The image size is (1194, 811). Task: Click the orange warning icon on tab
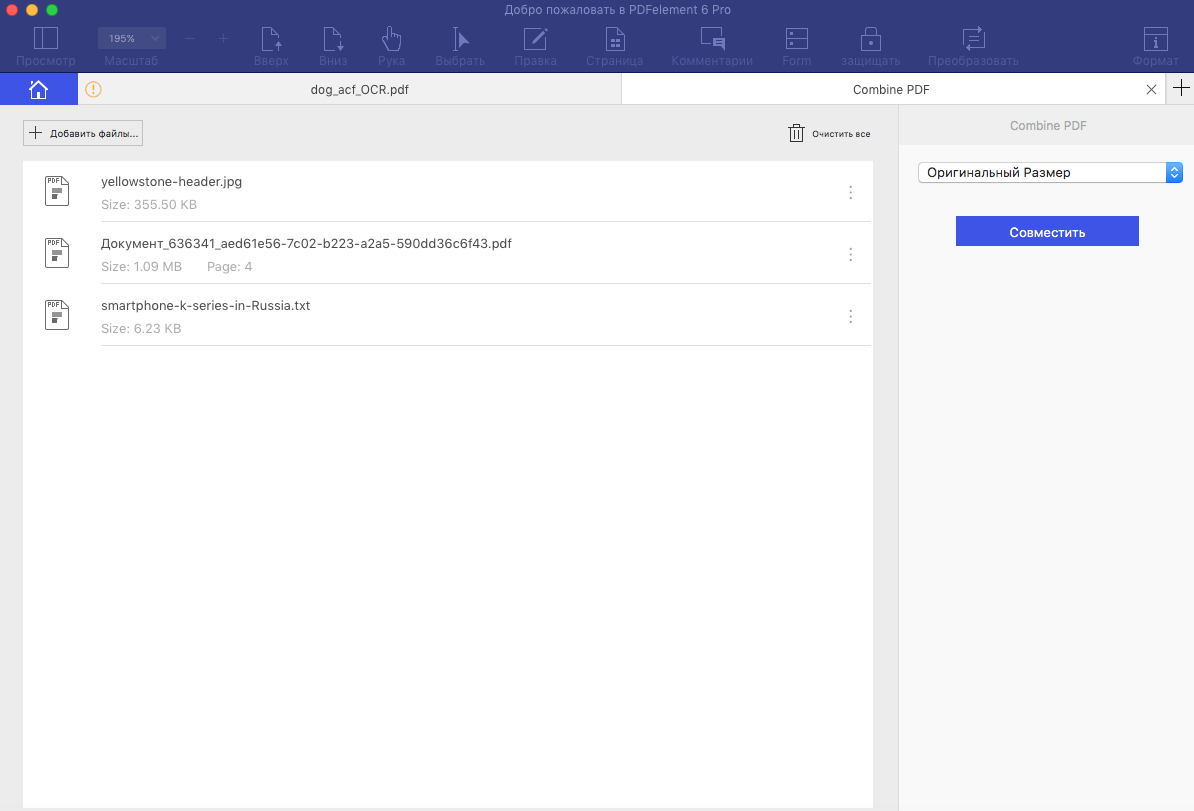(93, 89)
